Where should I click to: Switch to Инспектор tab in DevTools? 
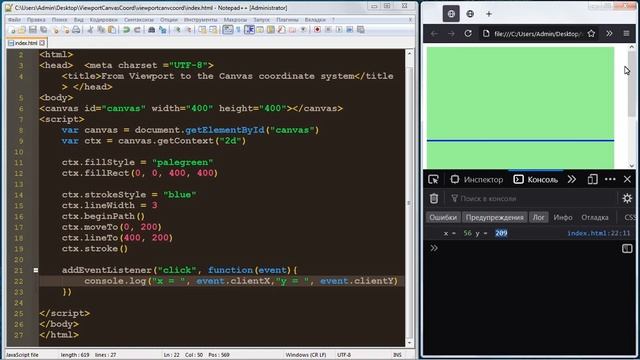(x=477, y=179)
